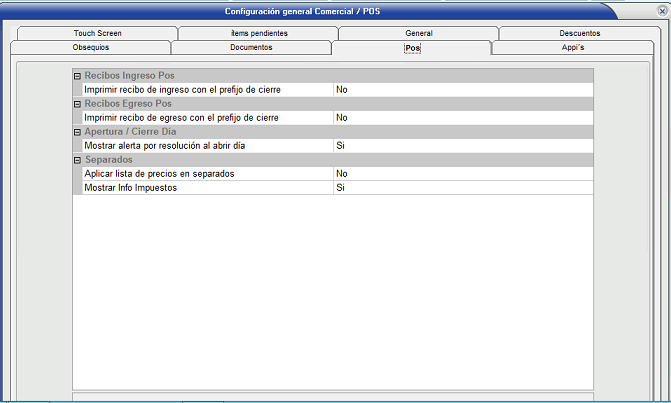Image resolution: width=671 pixels, height=403 pixels.
Task: Open the Appi's tab
Action: coord(574,47)
